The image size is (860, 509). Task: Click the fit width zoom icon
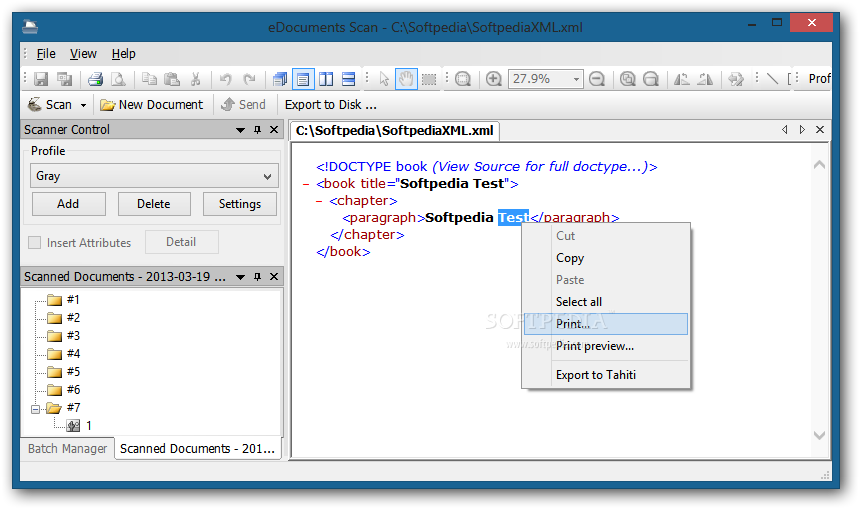pyautogui.click(x=650, y=79)
